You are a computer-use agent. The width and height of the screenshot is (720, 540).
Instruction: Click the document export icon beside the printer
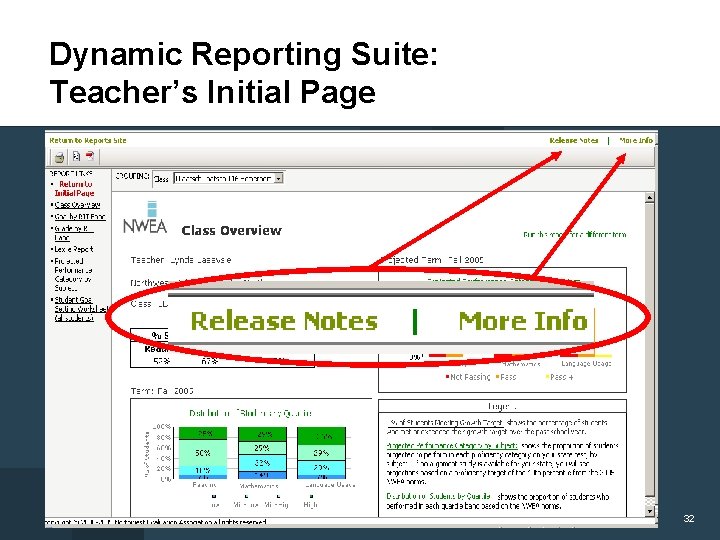pyautogui.click(x=76, y=157)
